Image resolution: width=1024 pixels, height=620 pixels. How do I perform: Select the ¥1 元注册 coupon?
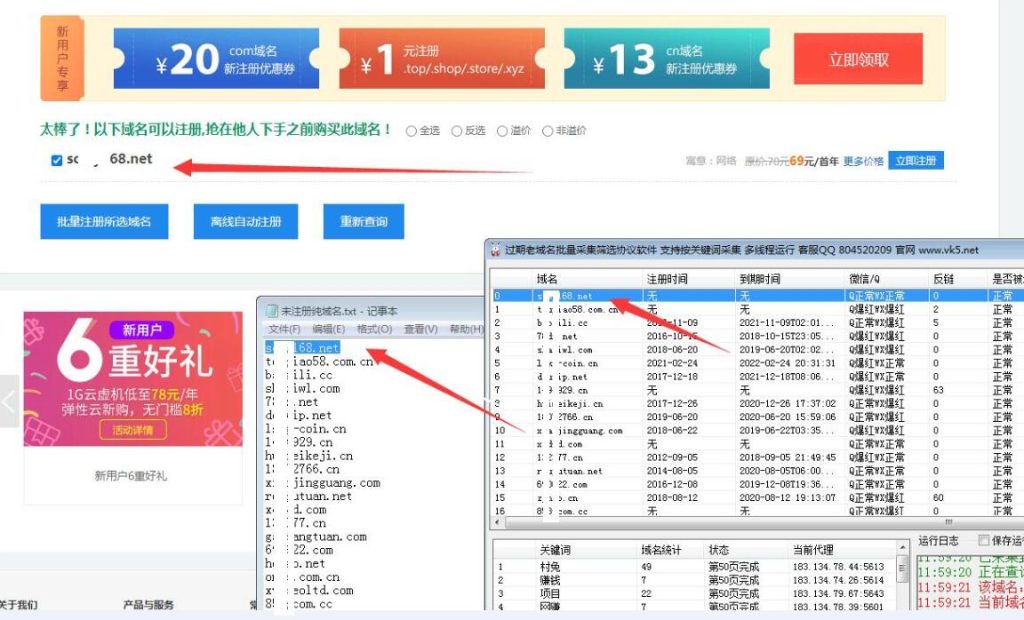click(441, 59)
